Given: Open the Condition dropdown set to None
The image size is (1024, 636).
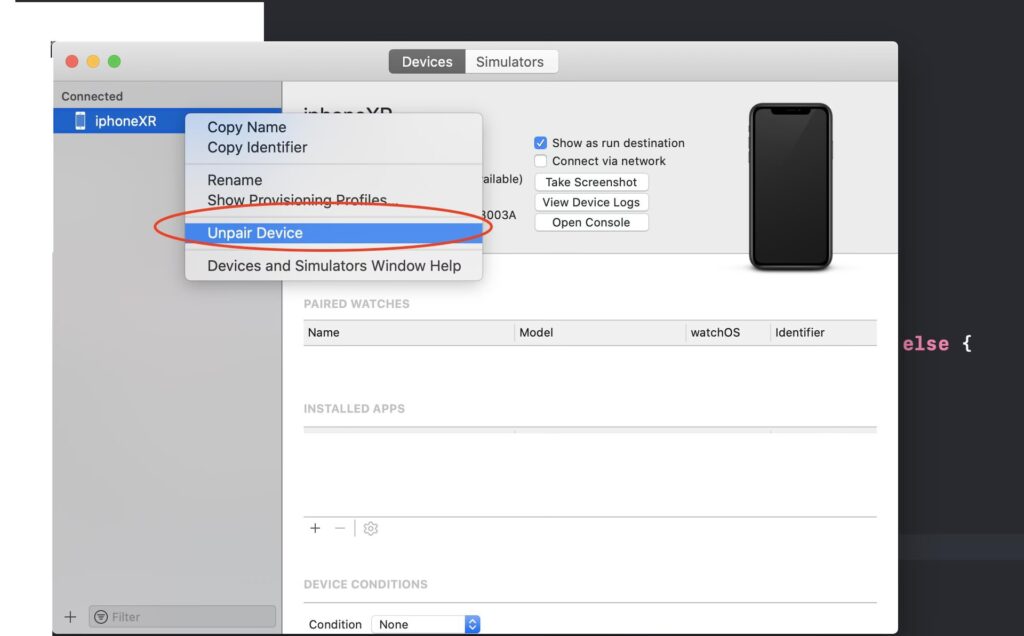Looking at the screenshot, I should [x=426, y=624].
